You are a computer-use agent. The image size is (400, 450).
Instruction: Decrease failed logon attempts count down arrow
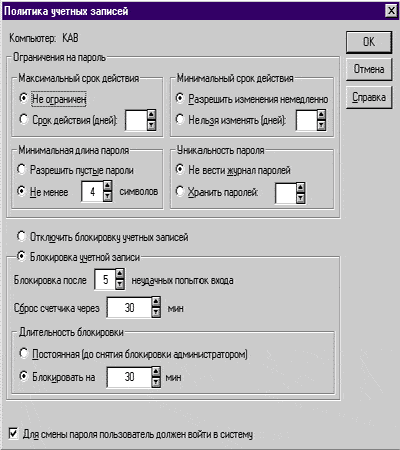tap(120, 284)
